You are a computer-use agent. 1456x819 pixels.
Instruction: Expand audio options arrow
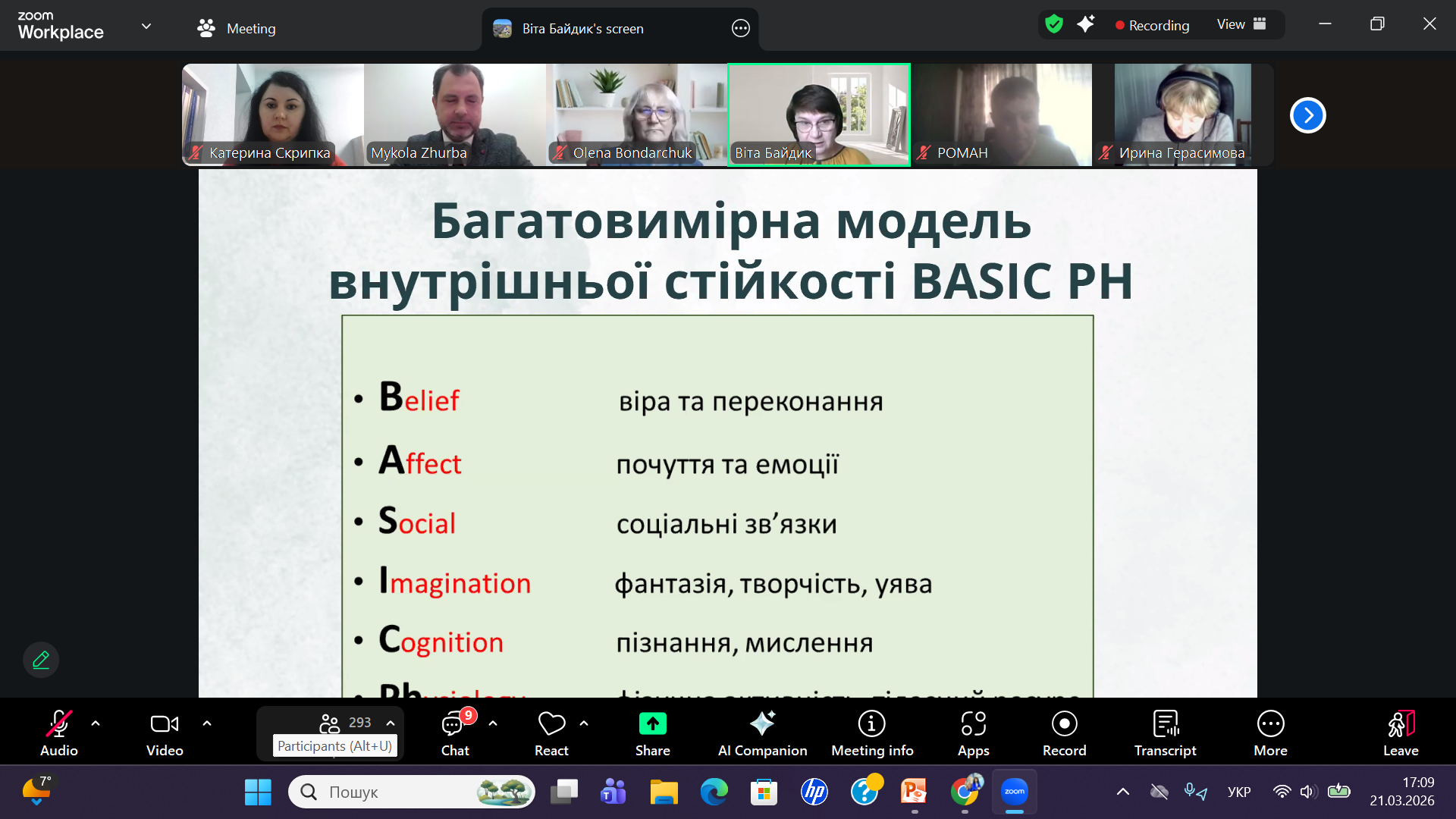pyautogui.click(x=96, y=723)
